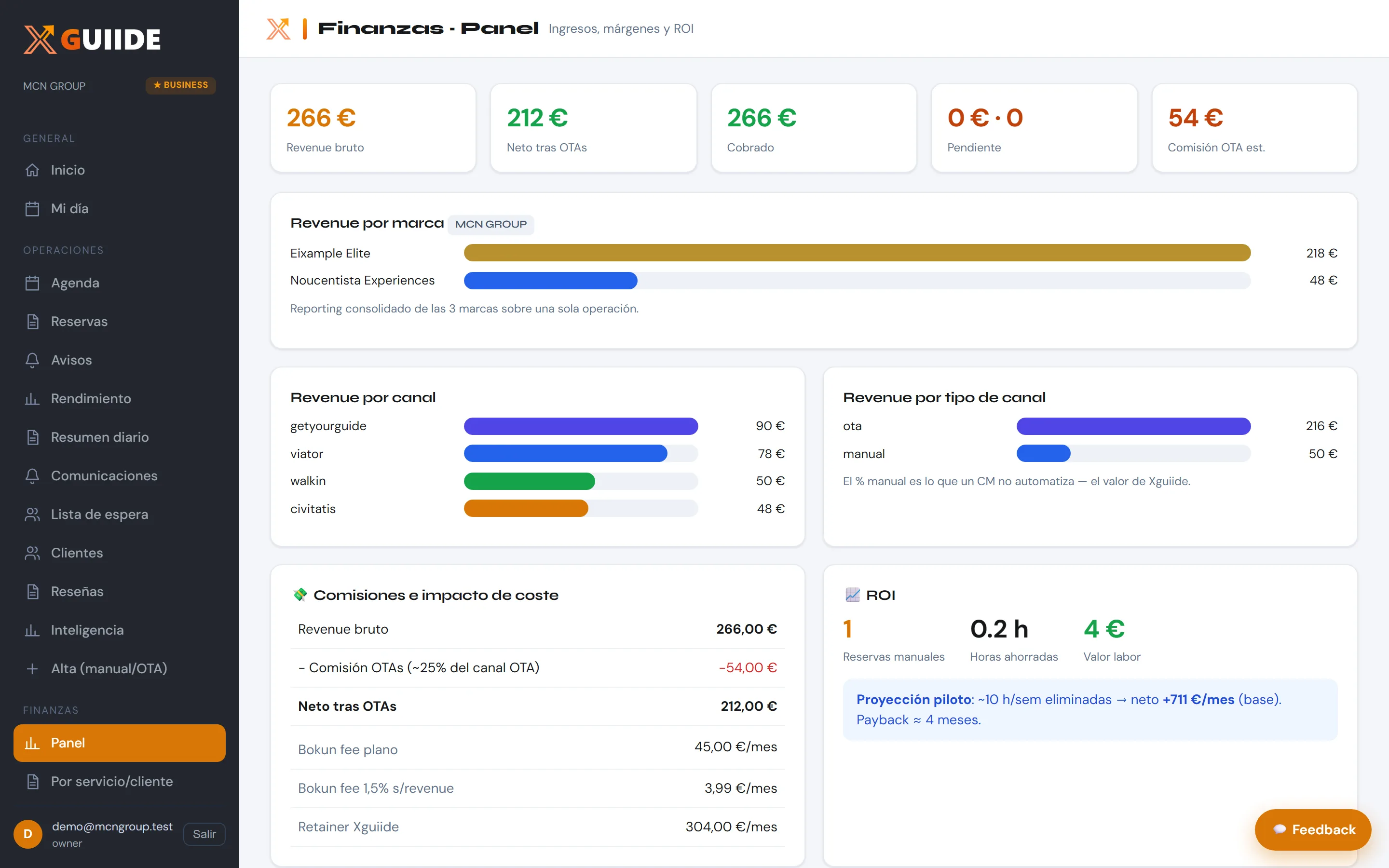The image size is (1389, 868).
Task: Click the Inicio home icon
Action: 32,170
